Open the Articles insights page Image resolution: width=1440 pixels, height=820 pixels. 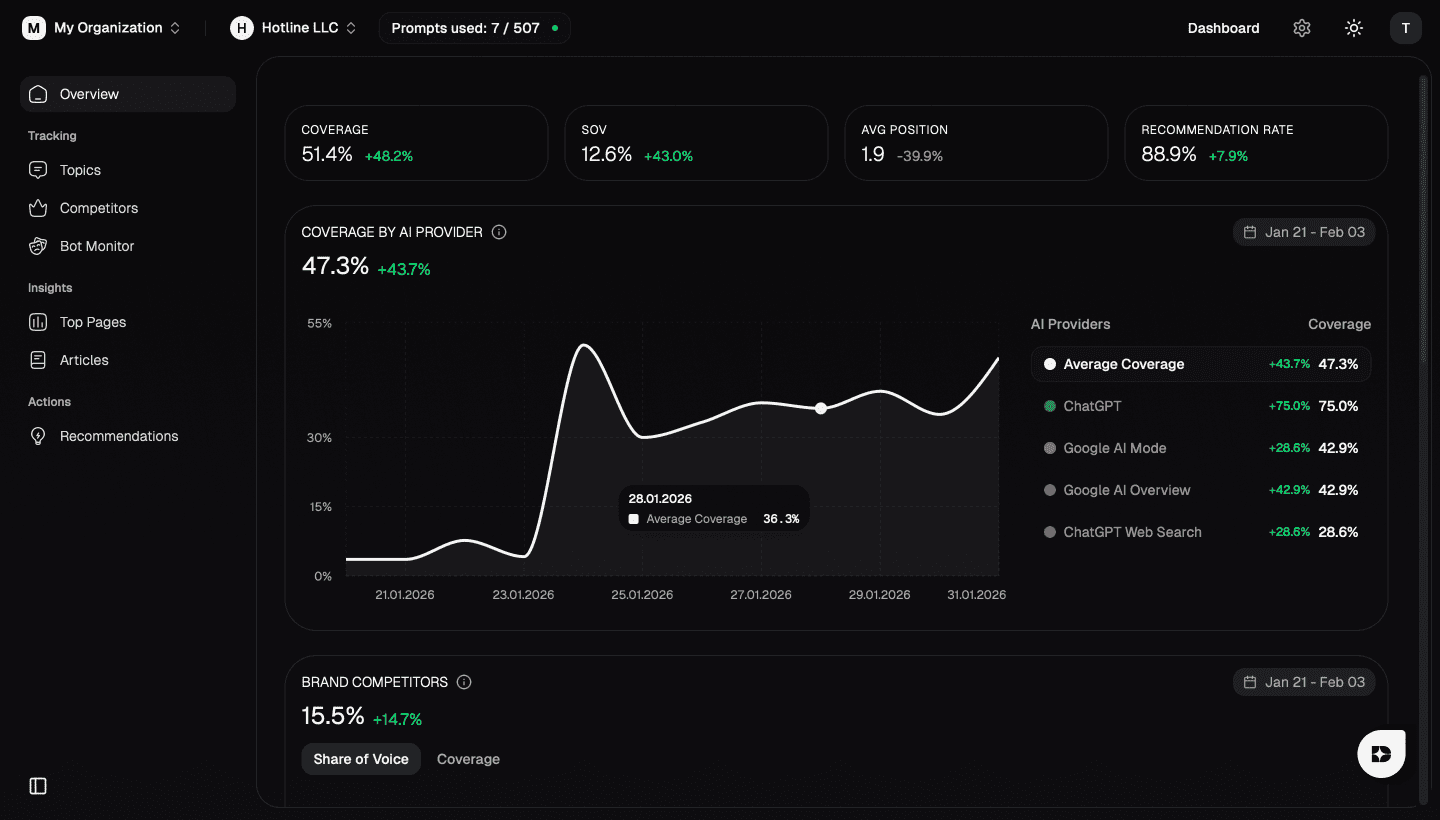pos(84,360)
